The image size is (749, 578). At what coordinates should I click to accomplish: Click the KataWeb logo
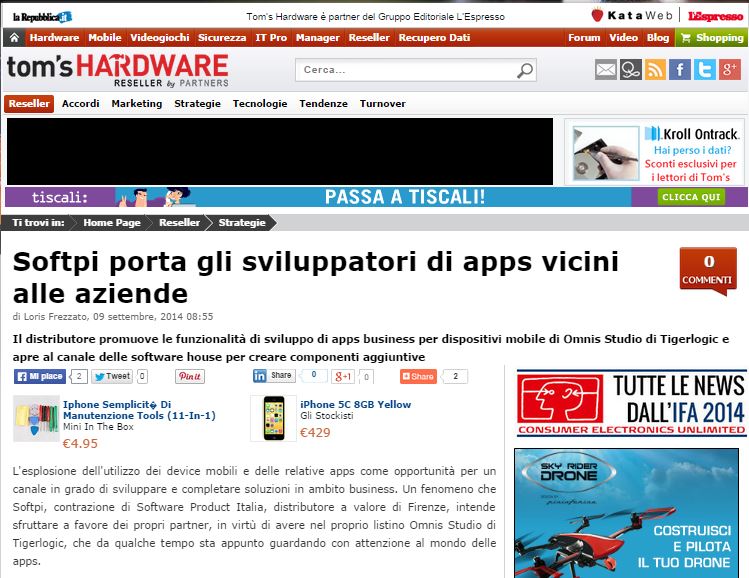click(x=632, y=16)
